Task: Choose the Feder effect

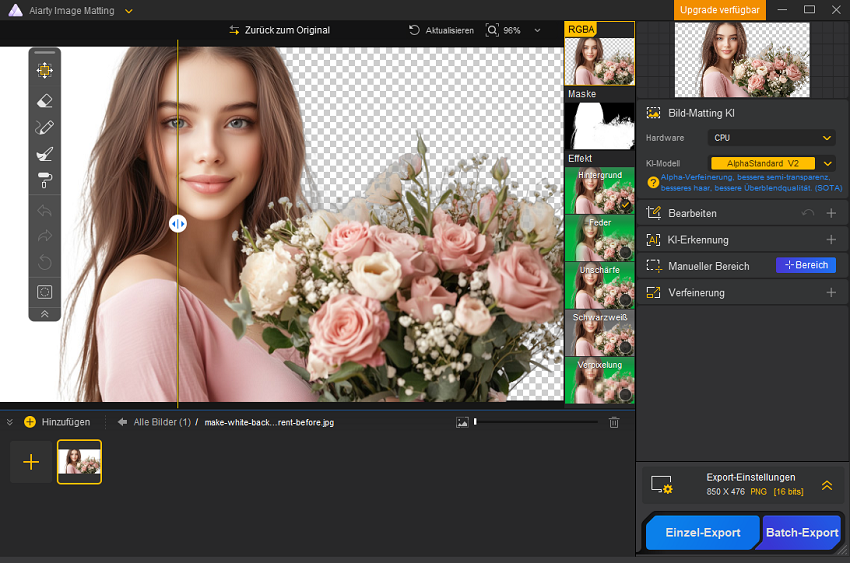Action: click(599, 238)
